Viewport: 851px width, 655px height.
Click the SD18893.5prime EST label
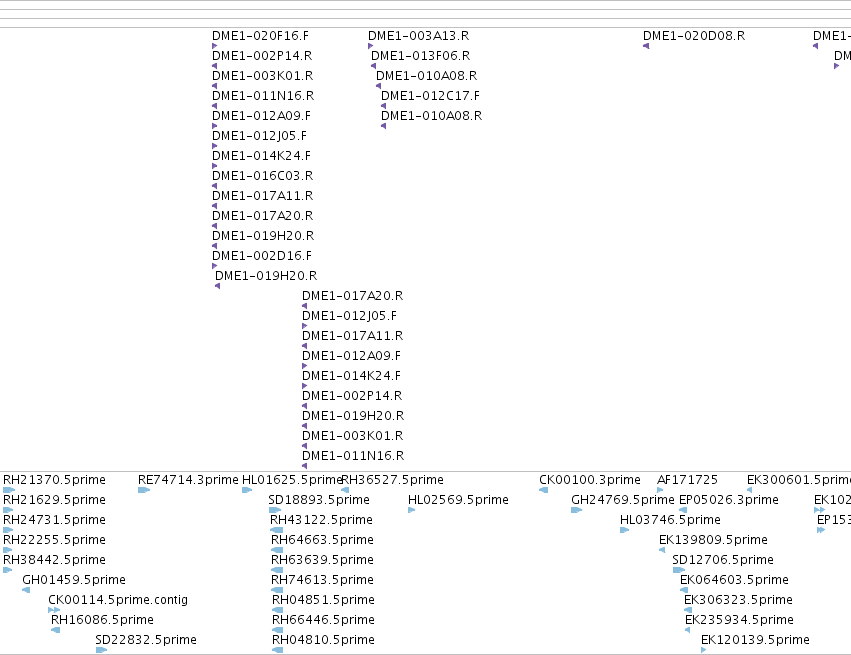coord(319,500)
